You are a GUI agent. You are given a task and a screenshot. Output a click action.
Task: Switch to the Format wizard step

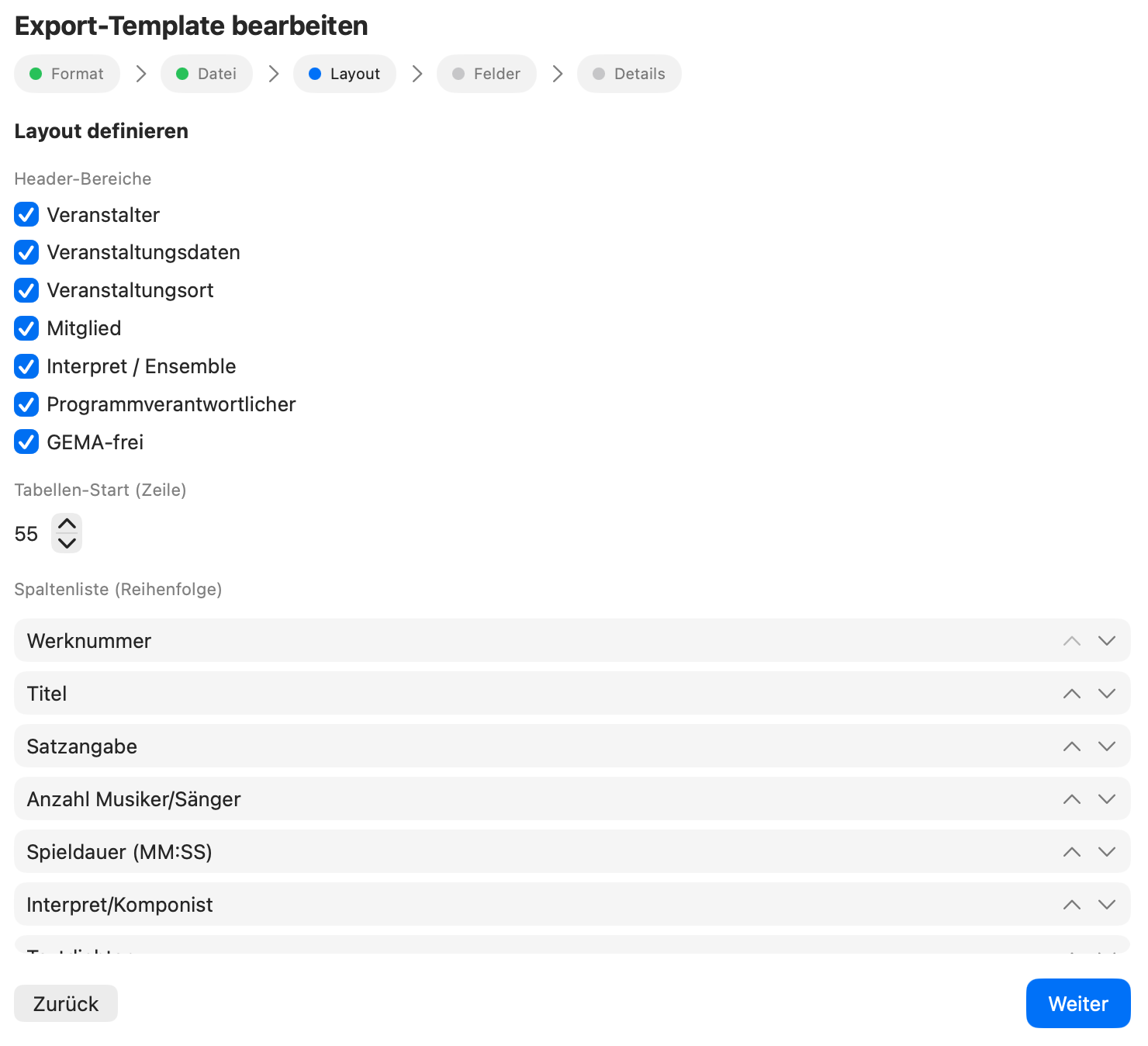point(67,74)
